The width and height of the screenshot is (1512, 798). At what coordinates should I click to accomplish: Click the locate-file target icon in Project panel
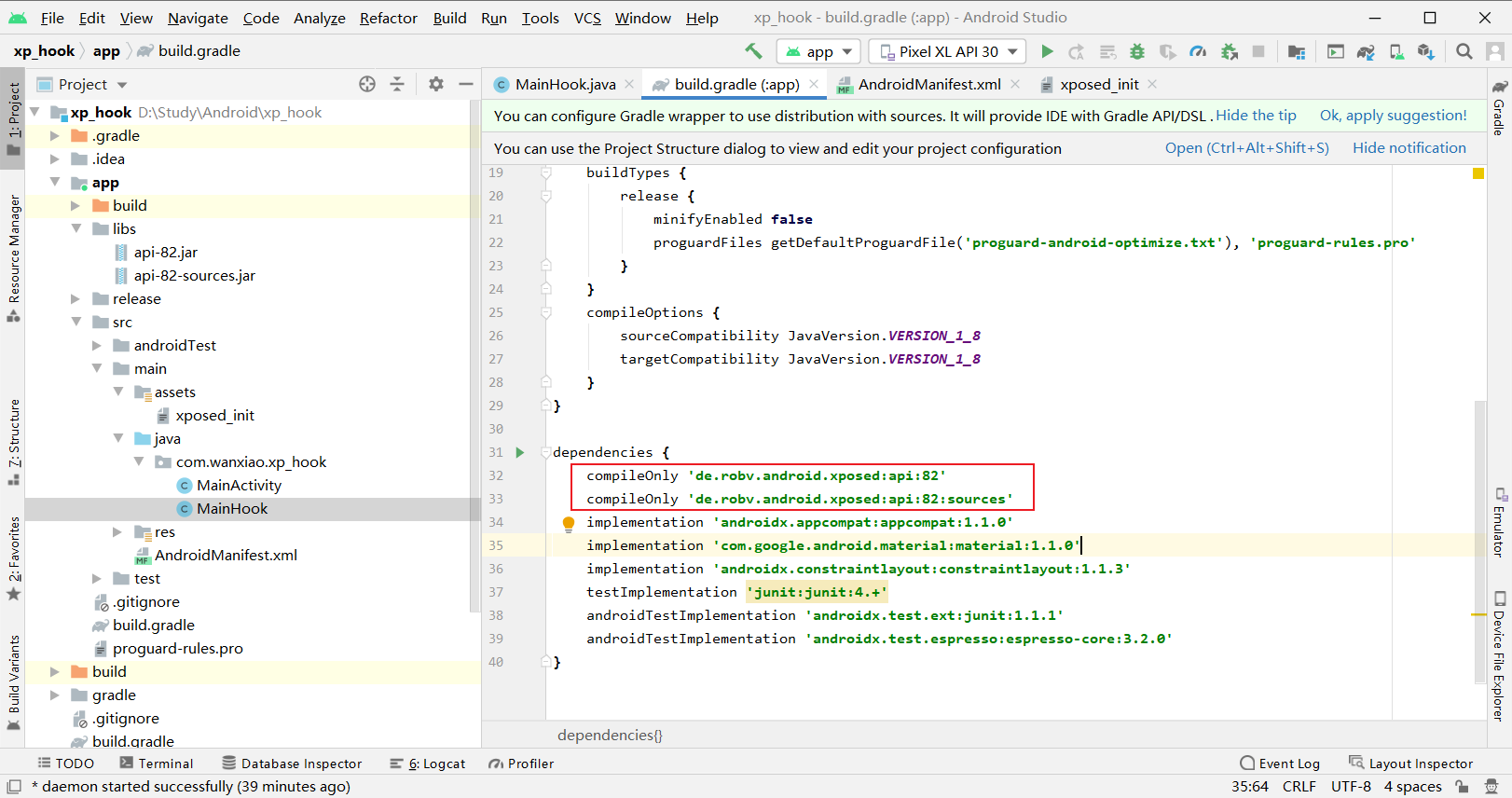click(x=367, y=84)
